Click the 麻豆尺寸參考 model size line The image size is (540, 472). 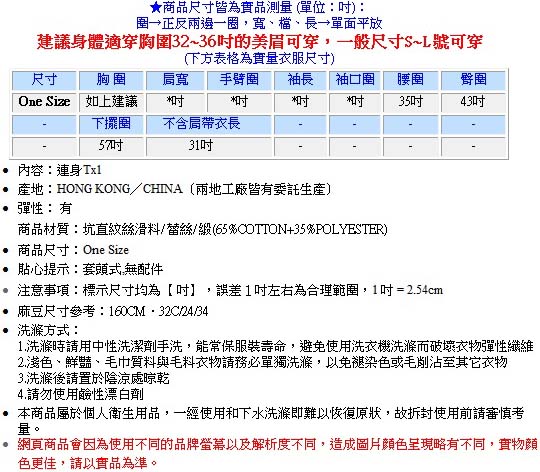113,311
